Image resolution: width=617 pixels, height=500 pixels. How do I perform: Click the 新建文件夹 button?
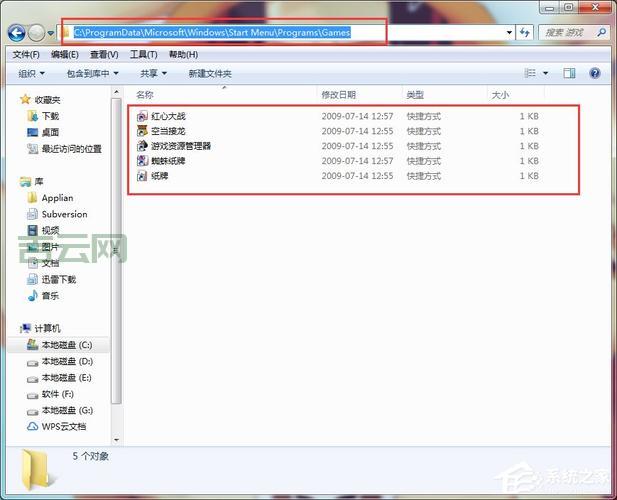(210, 73)
